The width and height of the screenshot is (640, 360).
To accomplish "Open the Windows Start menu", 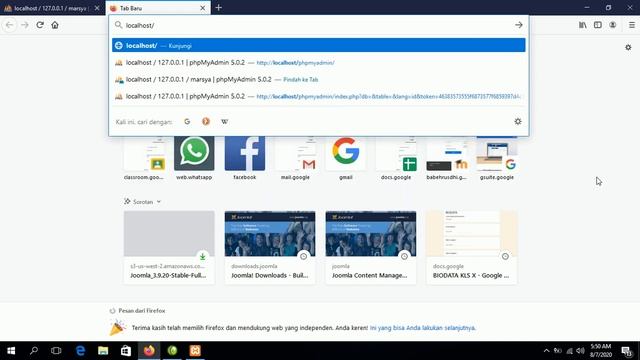I will (x=11, y=351).
